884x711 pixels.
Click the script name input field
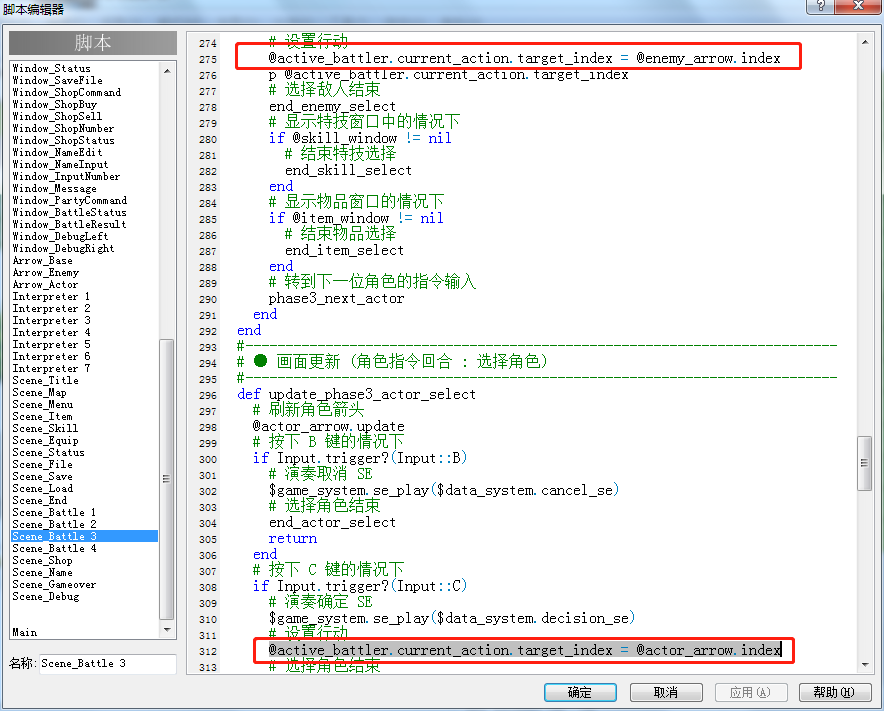click(107, 664)
